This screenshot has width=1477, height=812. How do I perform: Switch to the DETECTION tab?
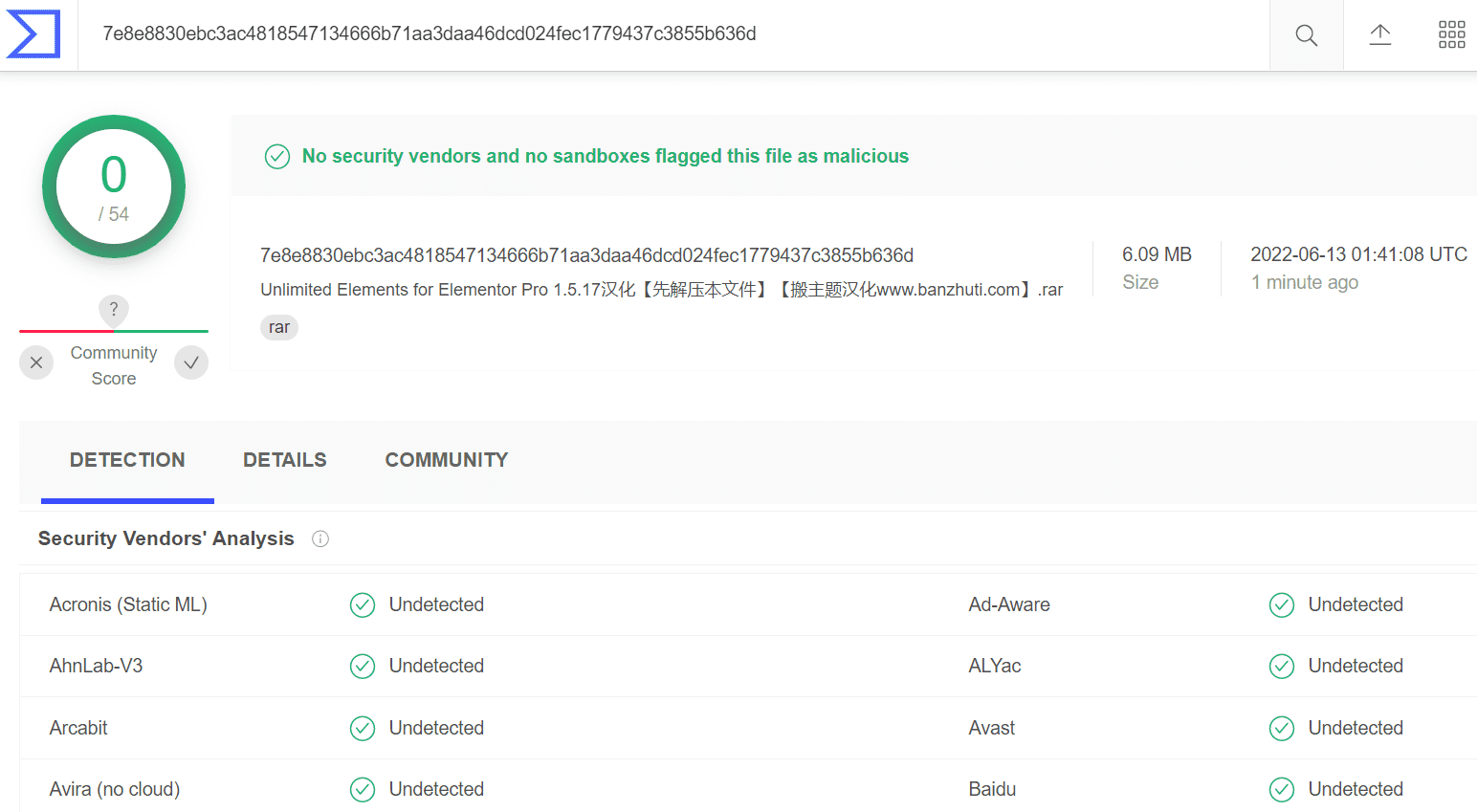(x=127, y=460)
